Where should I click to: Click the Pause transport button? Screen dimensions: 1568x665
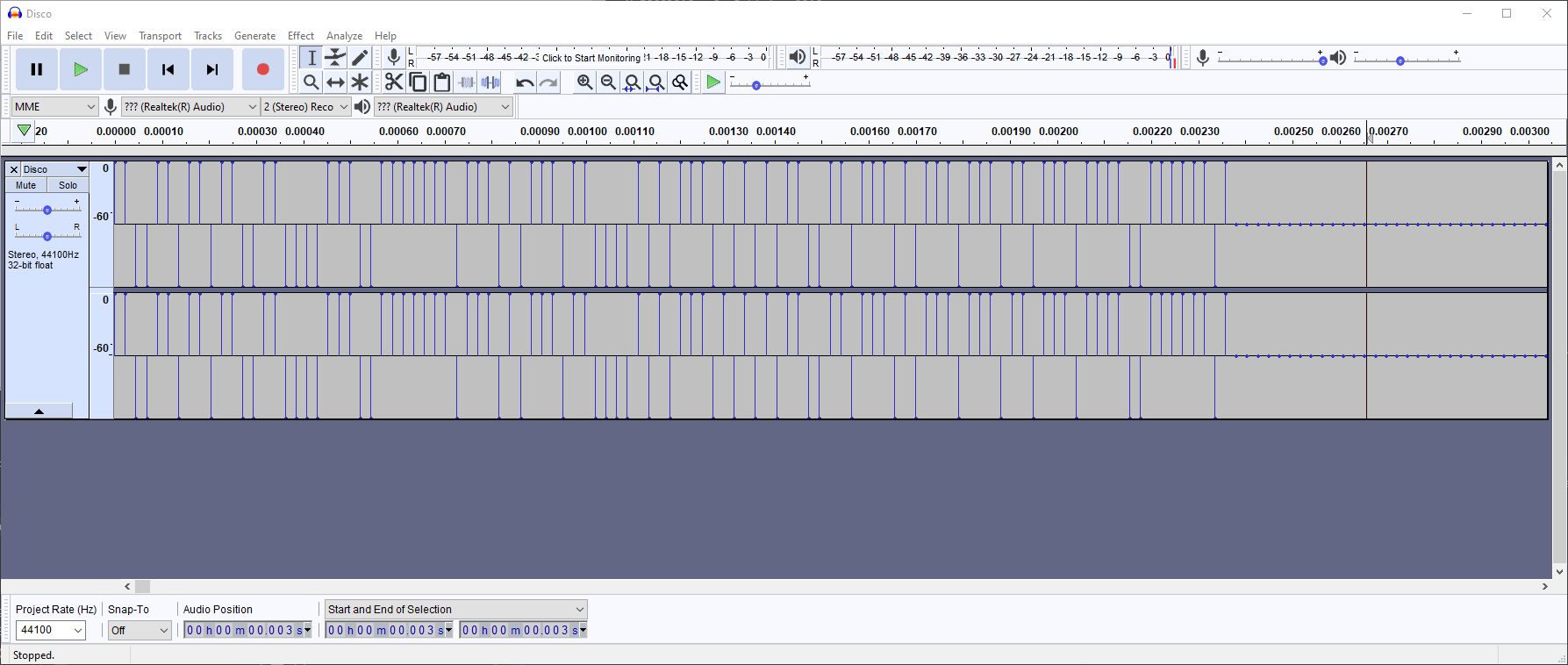[37, 69]
